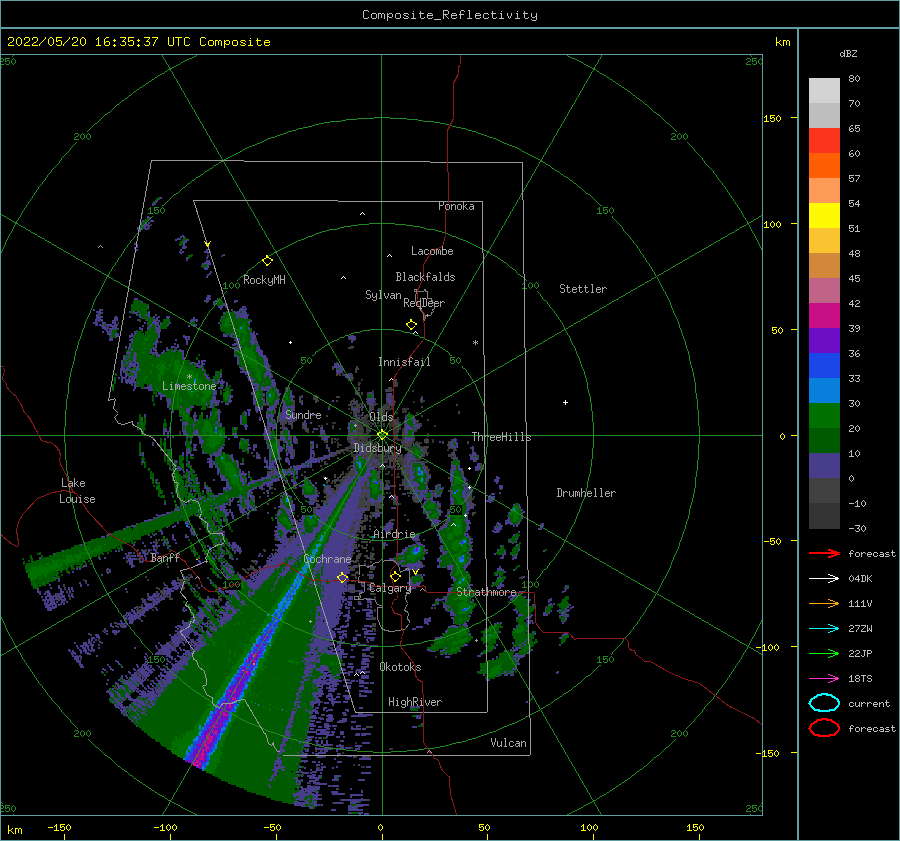Select the yellow 51-54 dBZ swatch
The height and width of the screenshot is (841, 900).
(824, 215)
